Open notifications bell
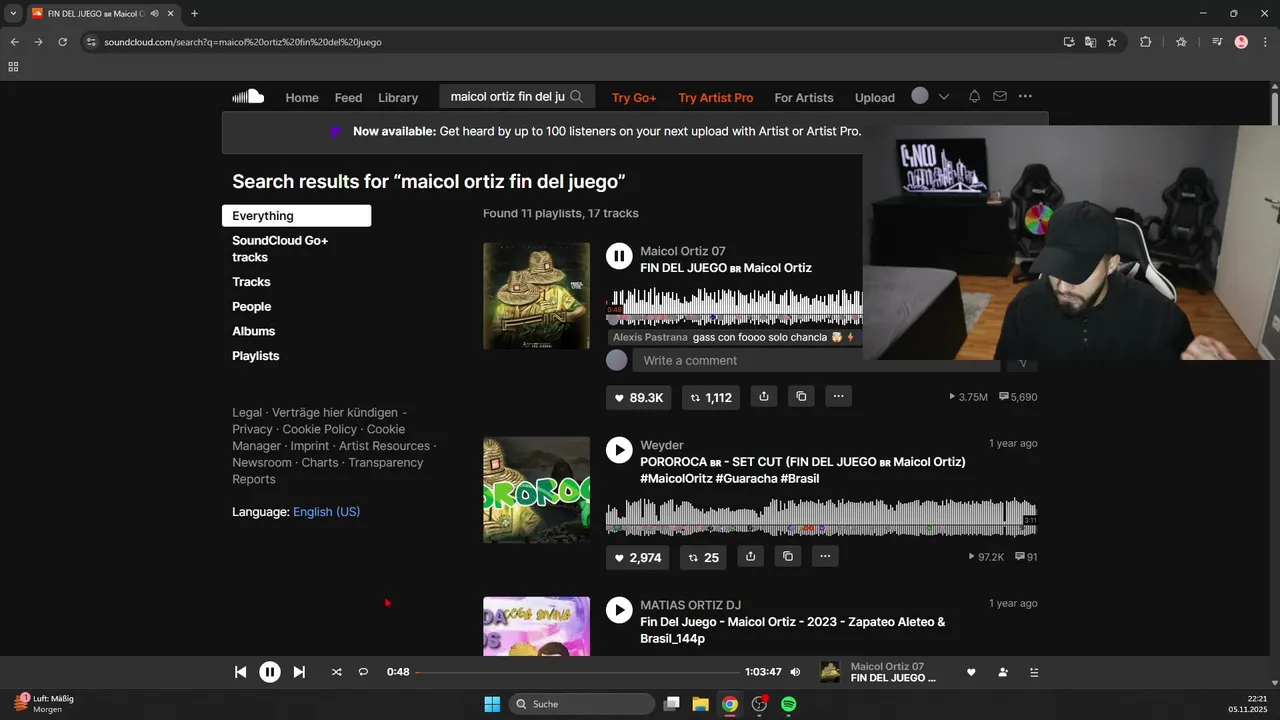The height and width of the screenshot is (720, 1280). click(x=974, y=97)
